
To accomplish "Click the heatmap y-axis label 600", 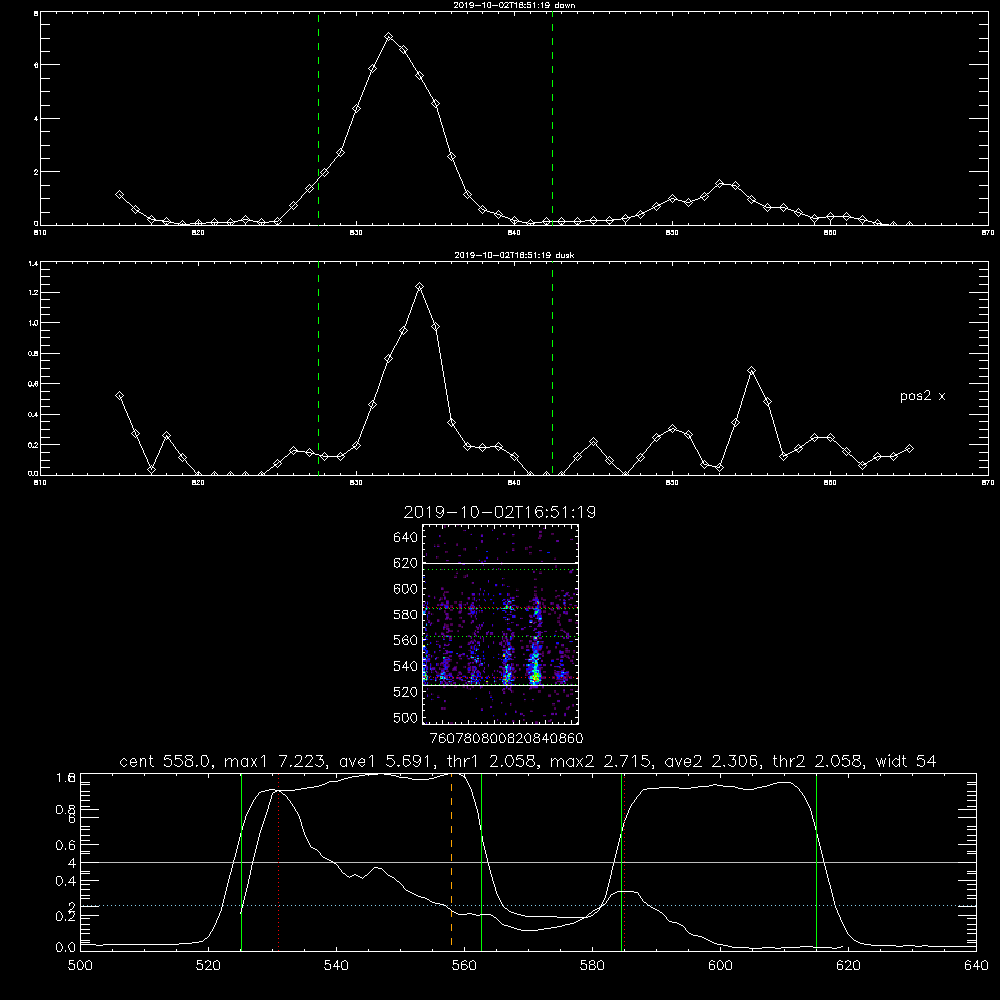I will pyautogui.click(x=405, y=589).
